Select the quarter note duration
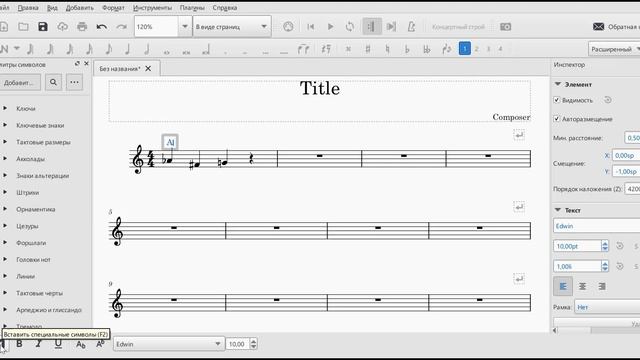 pos(128,49)
